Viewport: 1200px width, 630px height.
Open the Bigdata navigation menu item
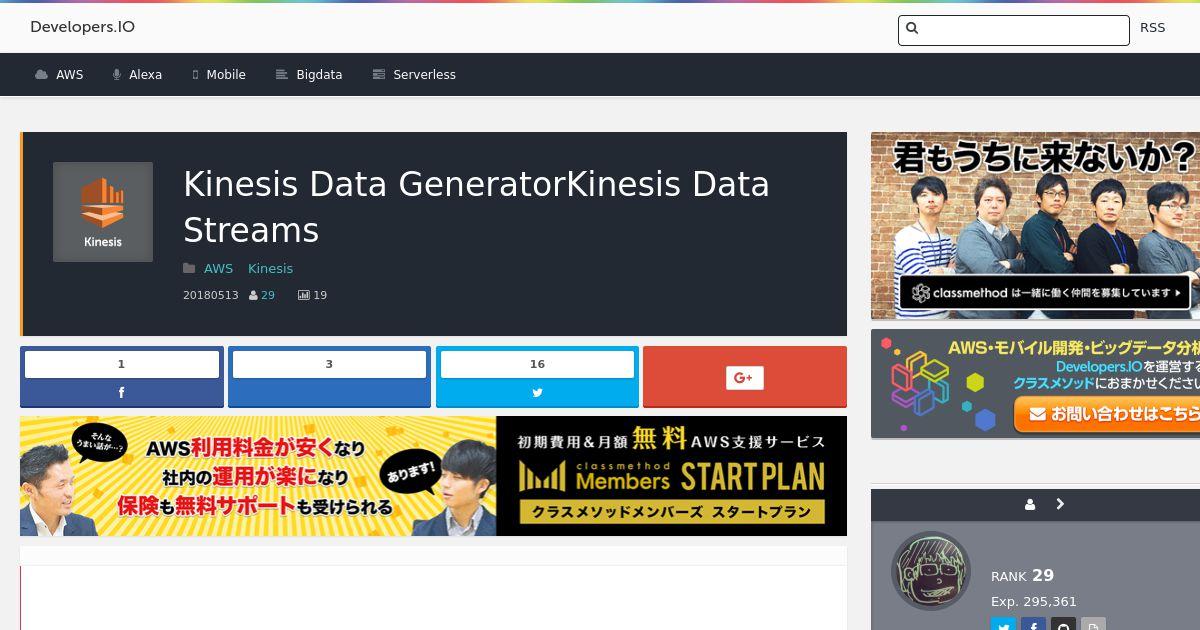point(309,75)
